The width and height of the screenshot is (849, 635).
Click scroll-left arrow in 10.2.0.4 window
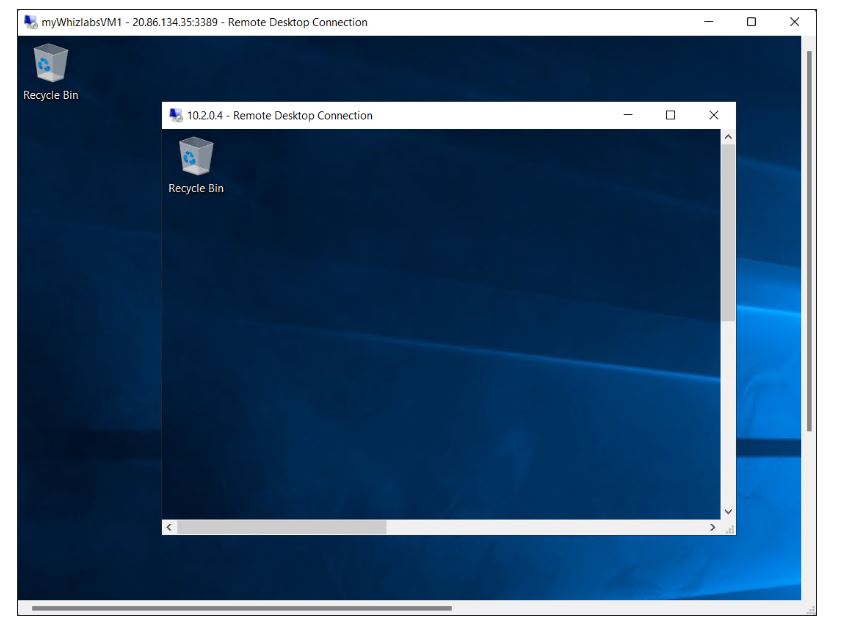pos(169,527)
